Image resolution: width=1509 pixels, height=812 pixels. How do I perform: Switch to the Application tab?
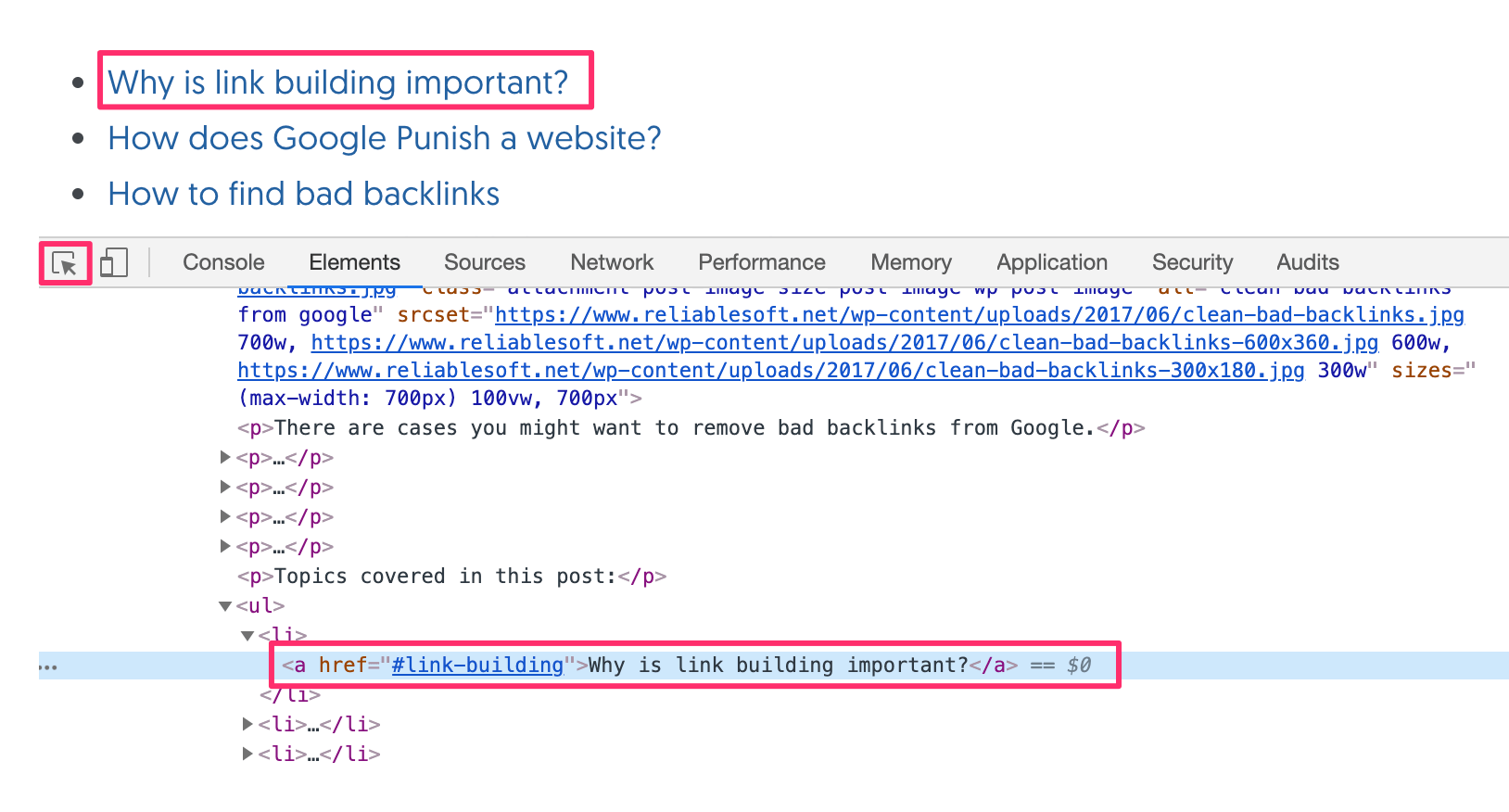(1051, 262)
